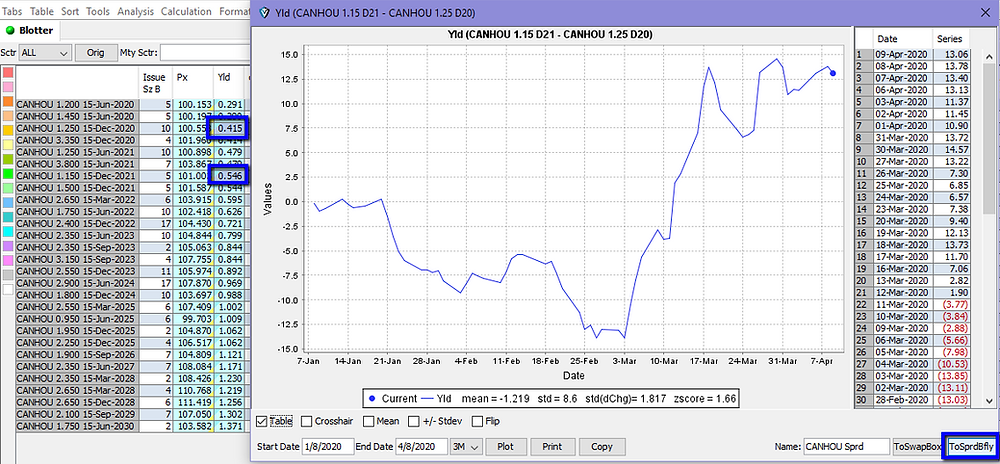Click the Print button
The height and width of the screenshot is (464, 1000).
(553, 446)
